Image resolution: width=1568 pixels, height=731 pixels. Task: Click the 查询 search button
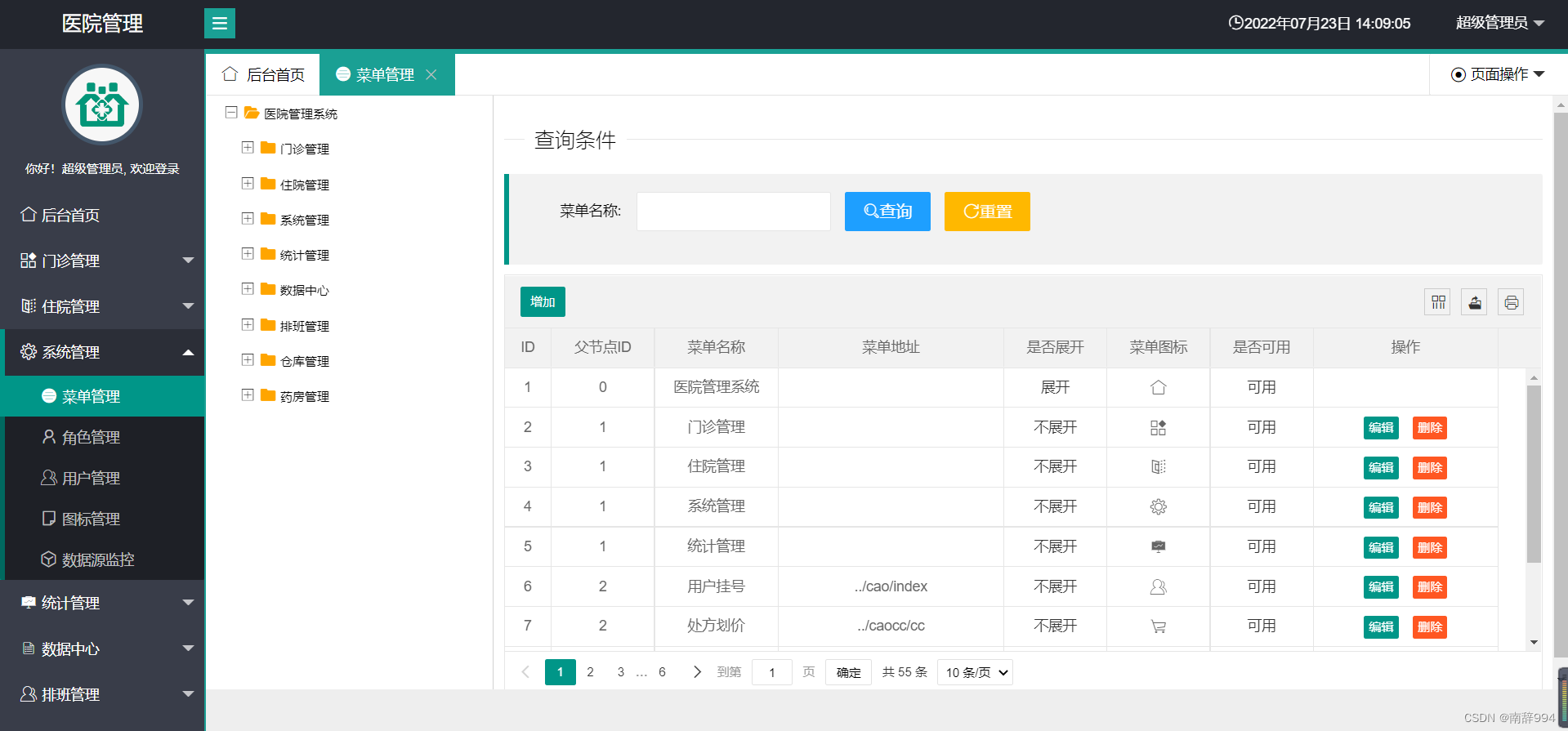point(887,212)
